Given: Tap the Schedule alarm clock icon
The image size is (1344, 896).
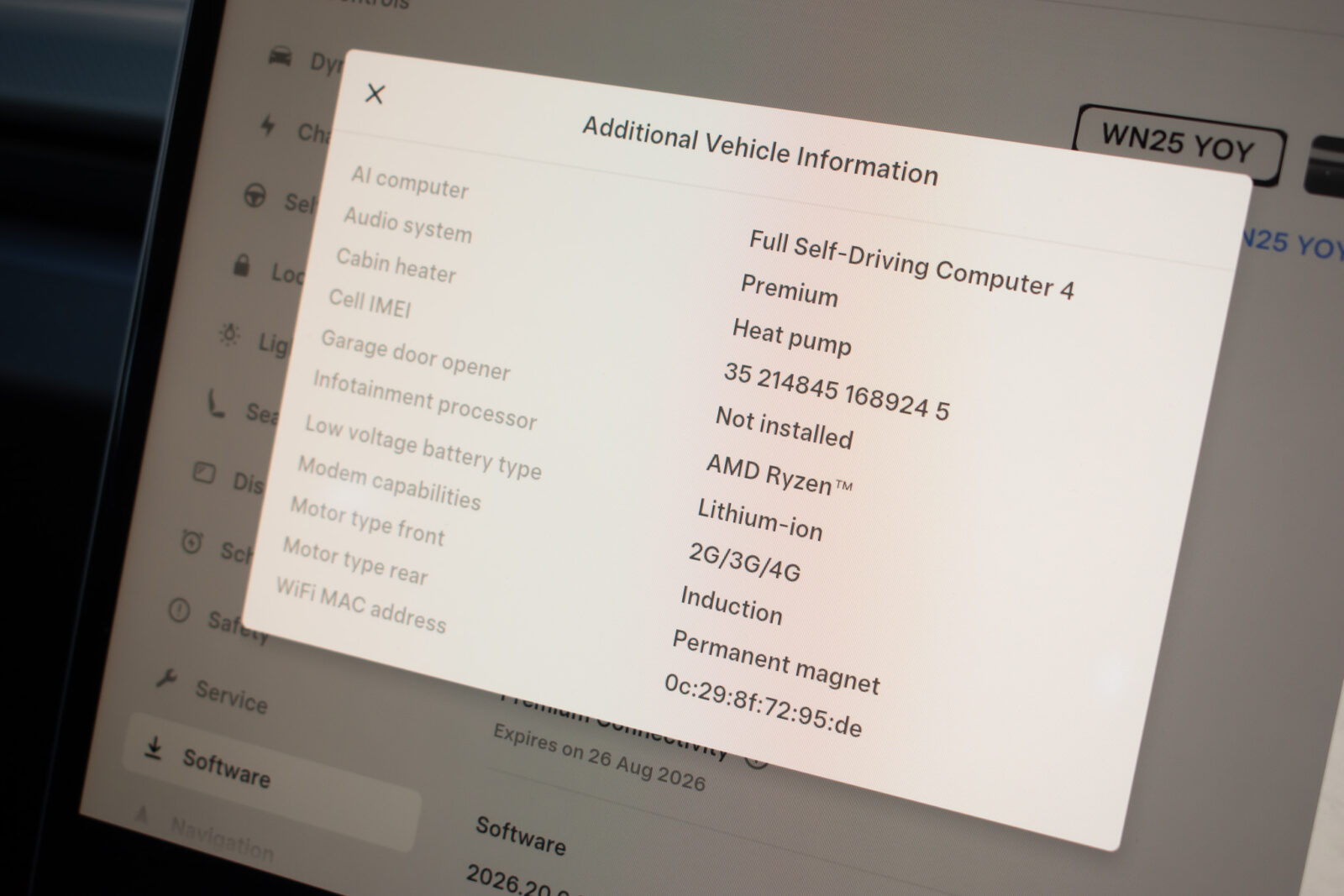Looking at the screenshot, I should click(x=192, y=542).
